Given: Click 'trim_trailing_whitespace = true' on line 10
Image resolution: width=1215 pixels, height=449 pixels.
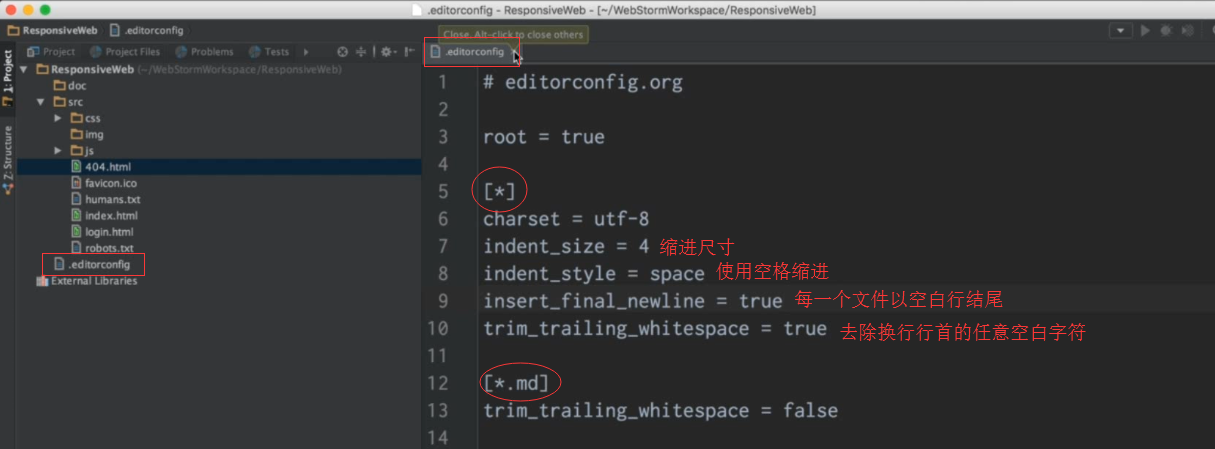Looking at the screenshot, I should click(655, 328).
